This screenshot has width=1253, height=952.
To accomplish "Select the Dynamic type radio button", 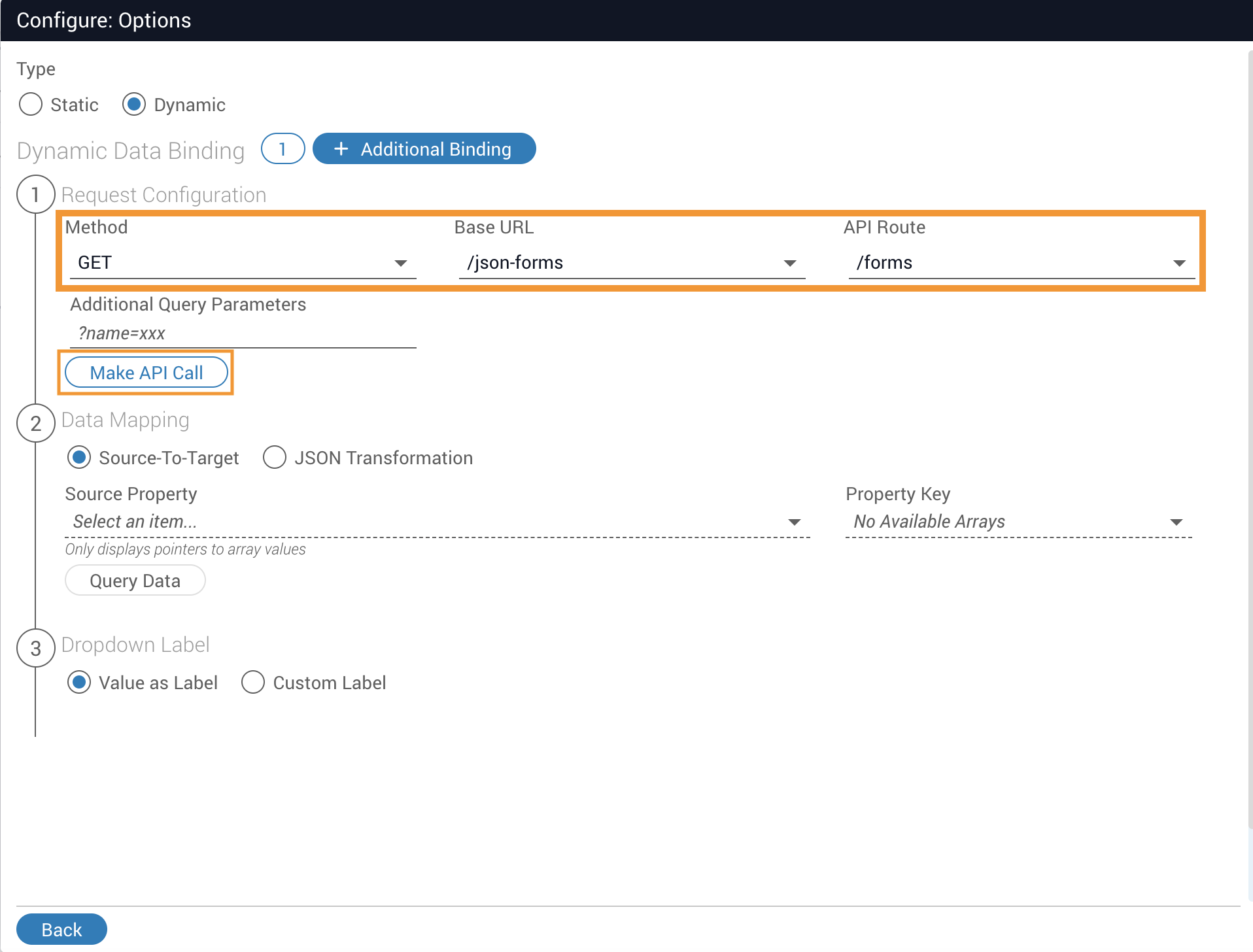I will coord(134,105).
